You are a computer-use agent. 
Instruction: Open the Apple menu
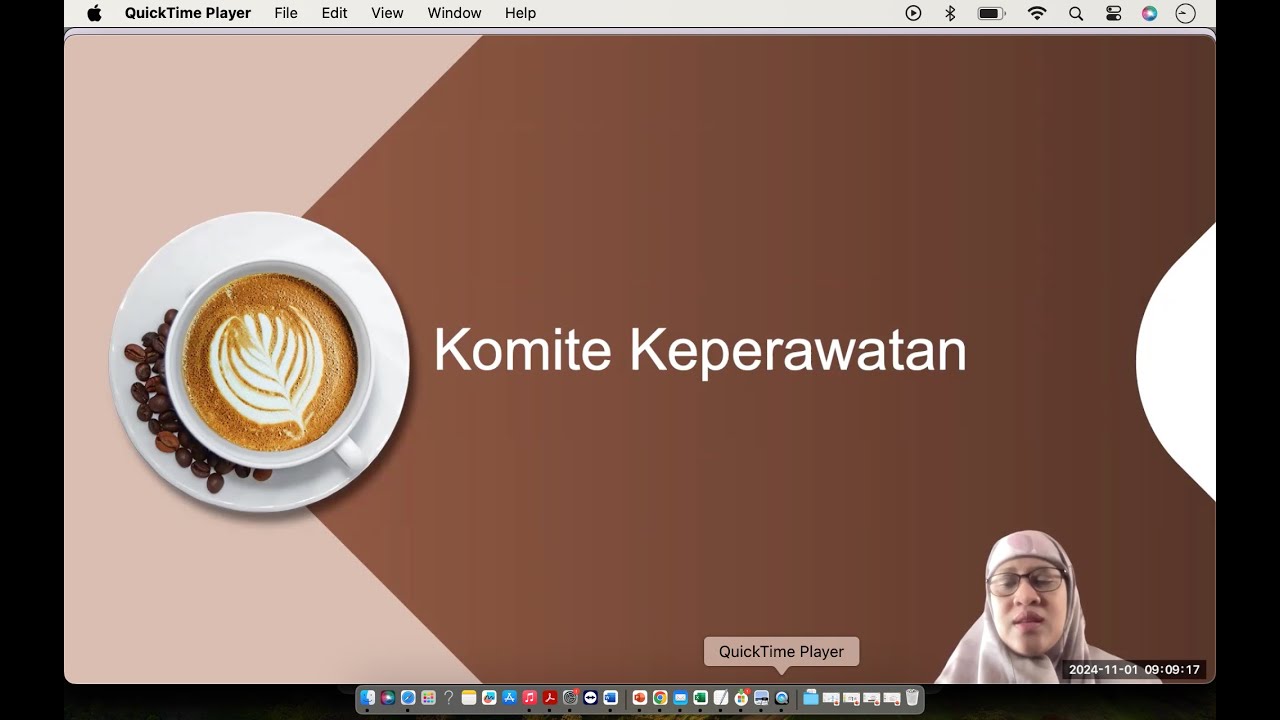[94, 13]
